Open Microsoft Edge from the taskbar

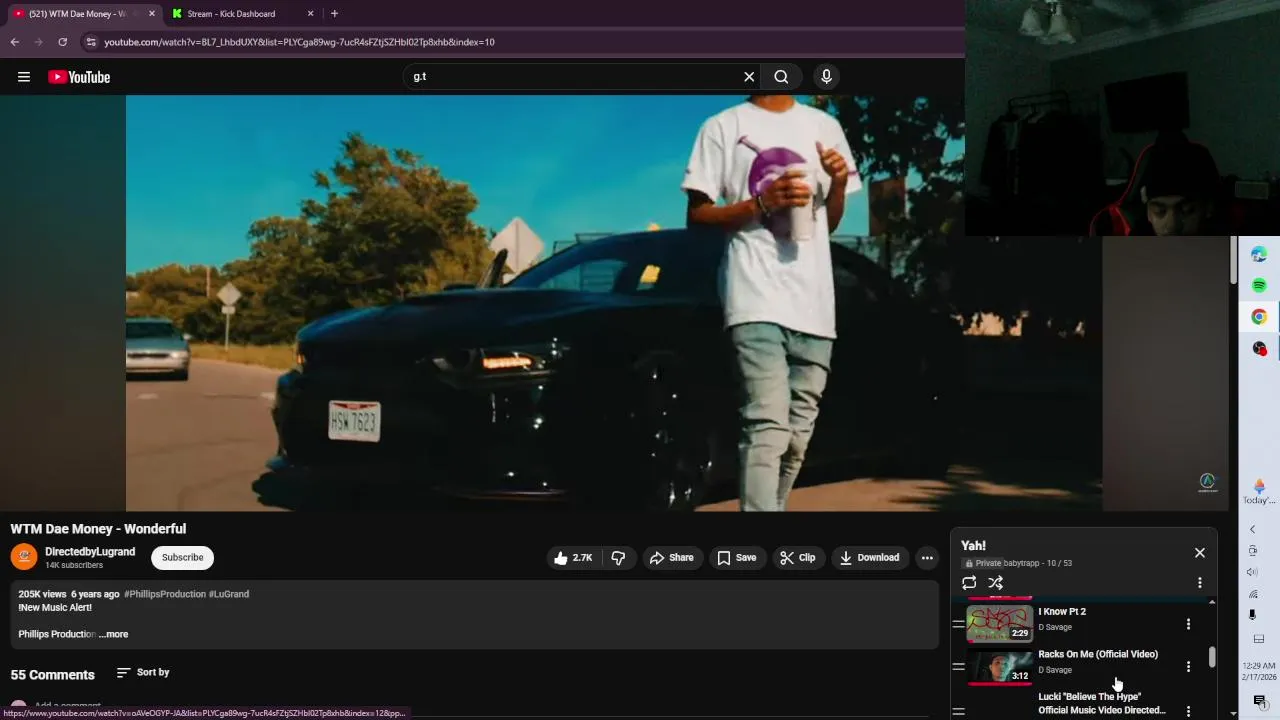pyautogui.click(x=1259, y=255)
